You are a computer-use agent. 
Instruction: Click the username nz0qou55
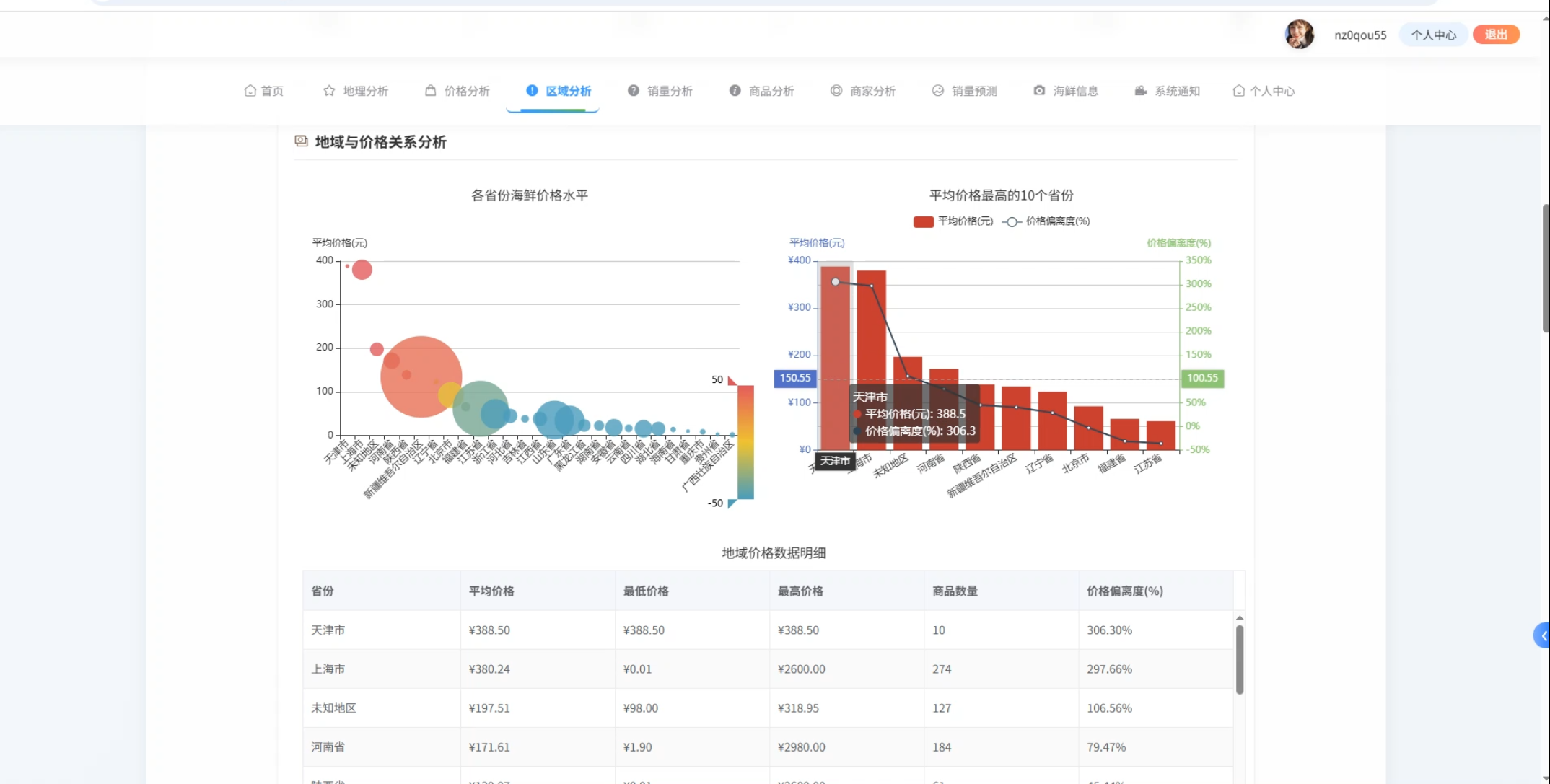1360,35
